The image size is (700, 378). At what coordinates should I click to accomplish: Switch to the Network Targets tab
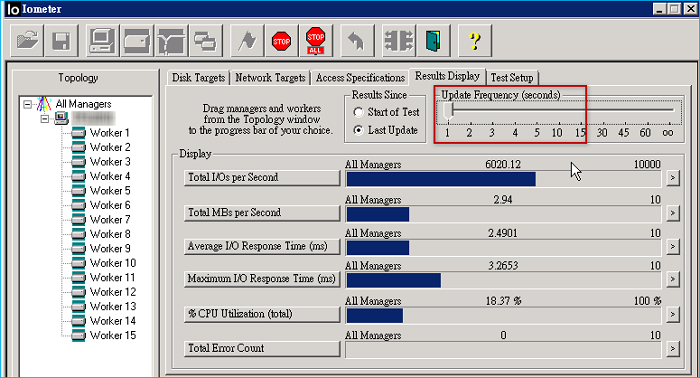(270, 78)
